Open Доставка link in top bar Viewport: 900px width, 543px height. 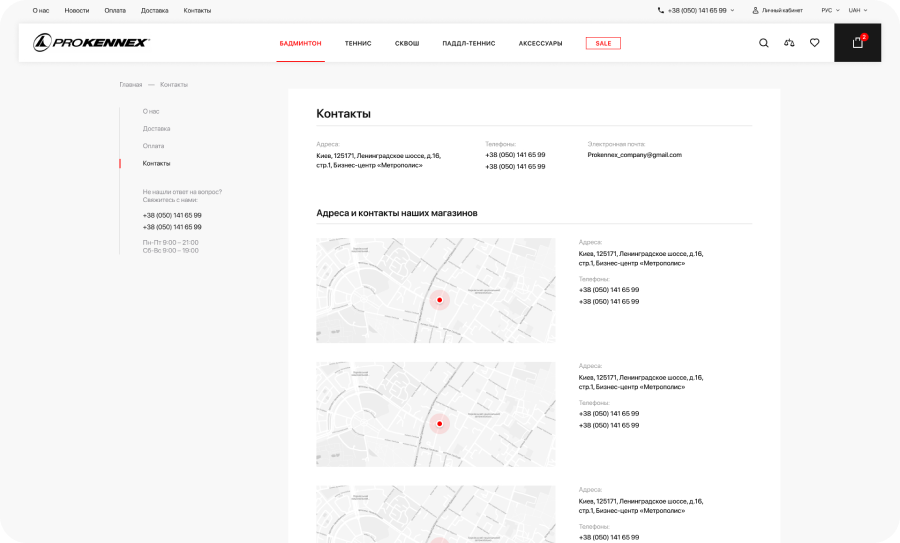point(154,10)
